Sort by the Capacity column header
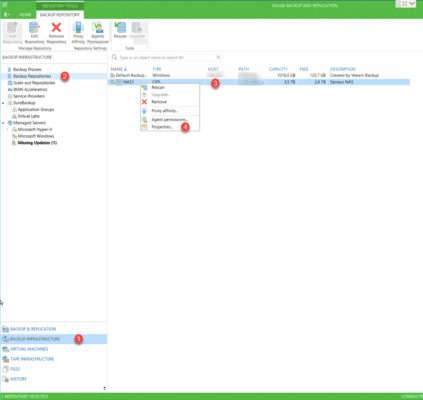423x400 pixels. (x=278, y=69)
